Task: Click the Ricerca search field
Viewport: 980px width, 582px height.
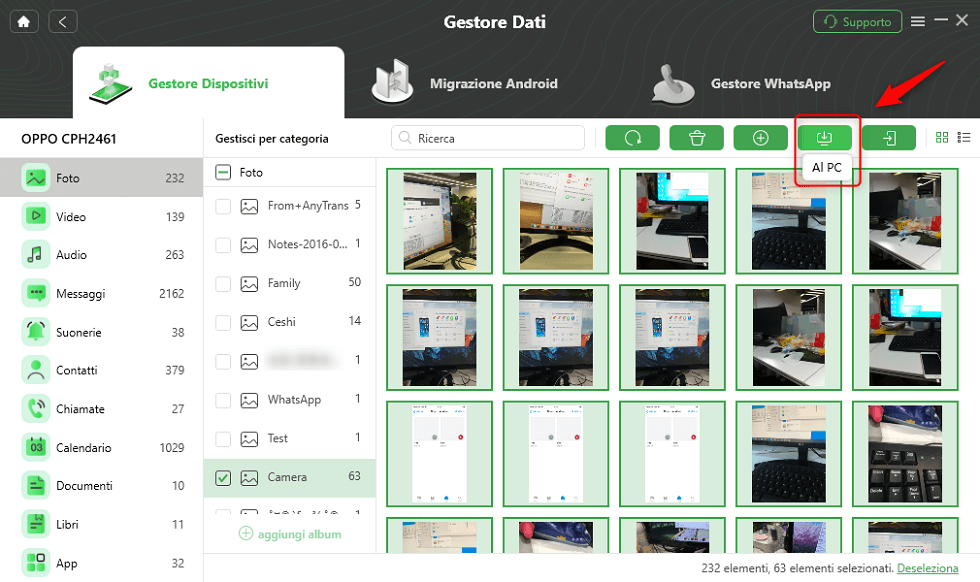Action: point(488,138)
